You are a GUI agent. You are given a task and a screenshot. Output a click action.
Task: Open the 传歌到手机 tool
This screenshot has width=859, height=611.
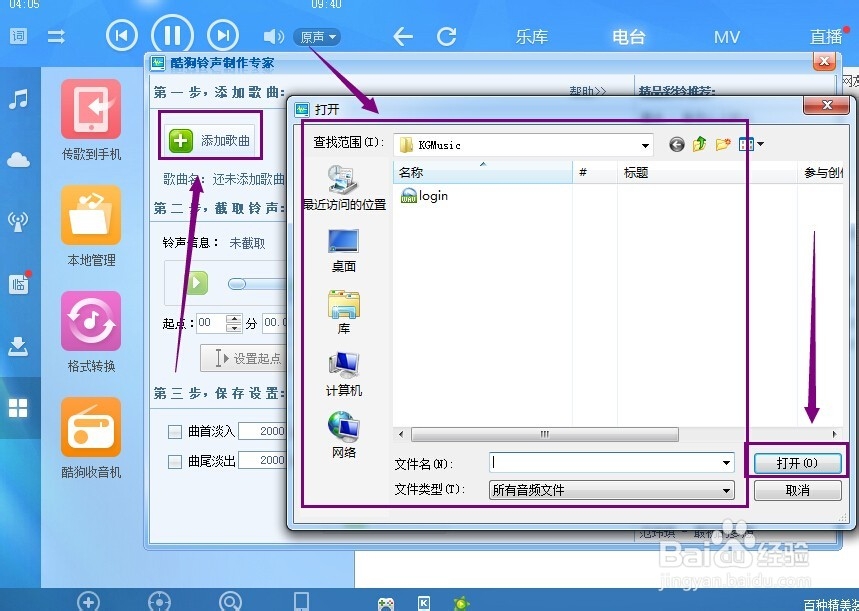(91, 121)
